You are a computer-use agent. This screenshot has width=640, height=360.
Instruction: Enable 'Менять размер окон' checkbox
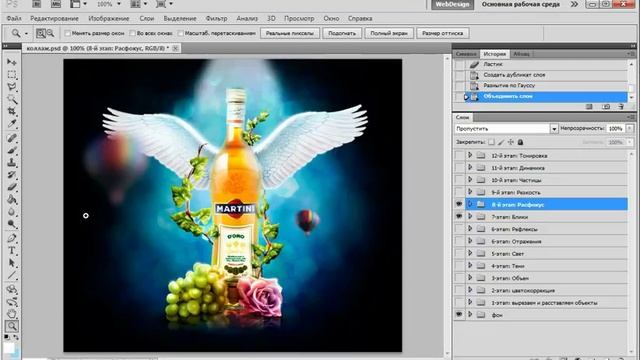click(68, 33)
